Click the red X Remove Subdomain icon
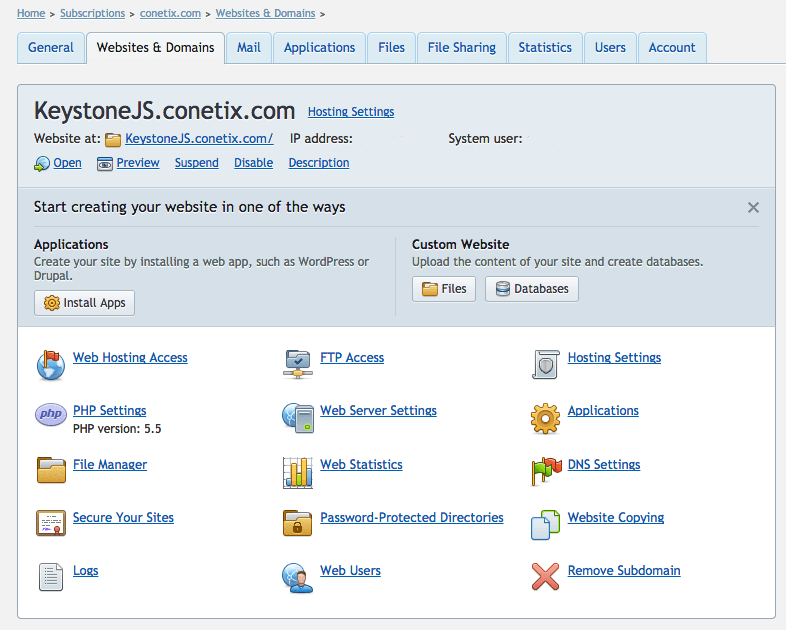Viewport: 786px width, 630px height. tap(545, 576)
